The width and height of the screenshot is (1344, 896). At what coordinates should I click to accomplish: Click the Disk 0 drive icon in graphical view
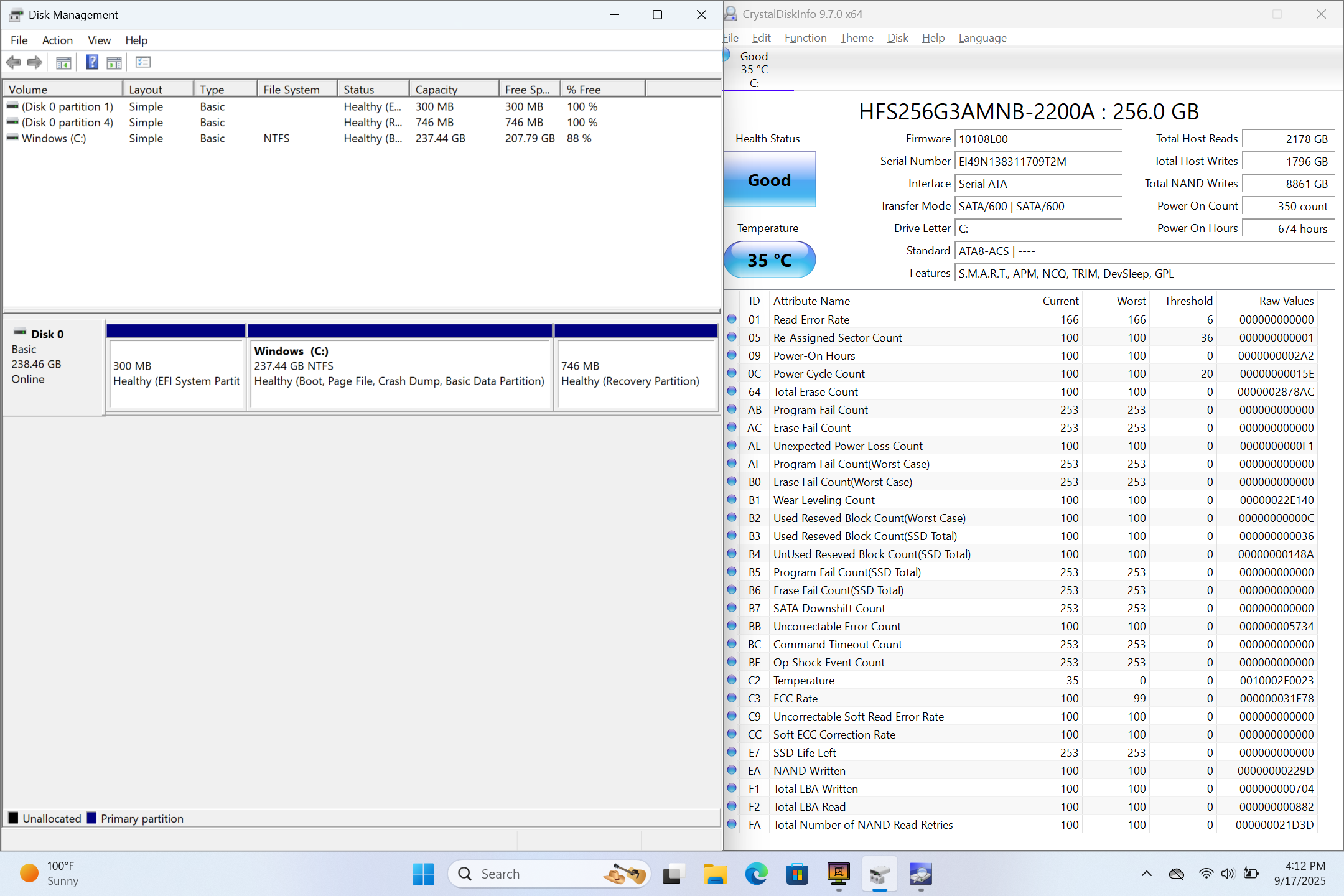20,333
